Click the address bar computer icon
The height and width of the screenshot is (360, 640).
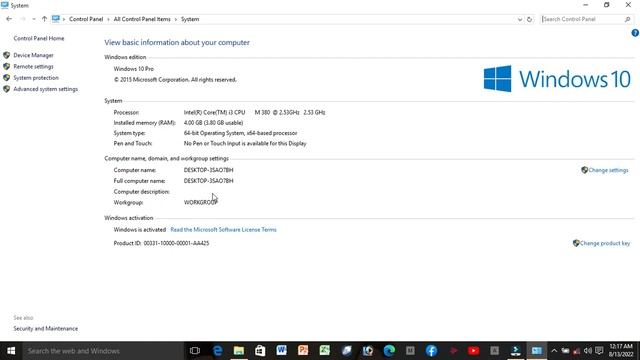56,19
